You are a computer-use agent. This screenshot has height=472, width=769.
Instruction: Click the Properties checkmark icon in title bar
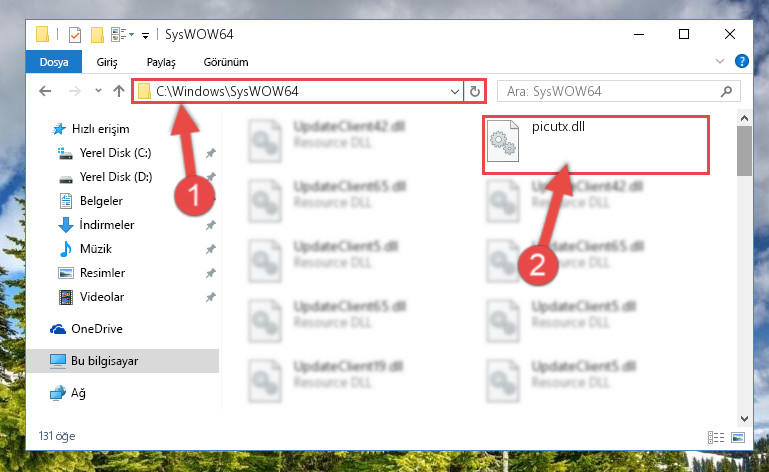75,35
